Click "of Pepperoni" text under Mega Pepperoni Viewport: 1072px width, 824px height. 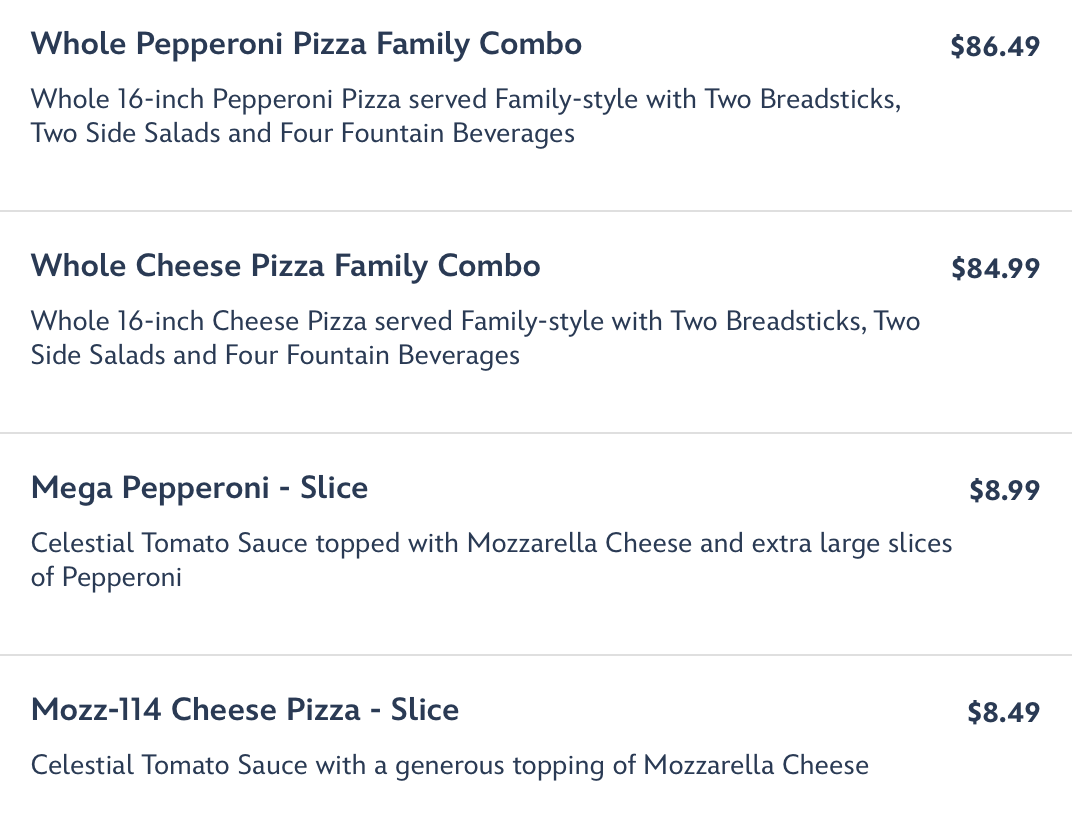pyautogui.click(x=106, y=578)
